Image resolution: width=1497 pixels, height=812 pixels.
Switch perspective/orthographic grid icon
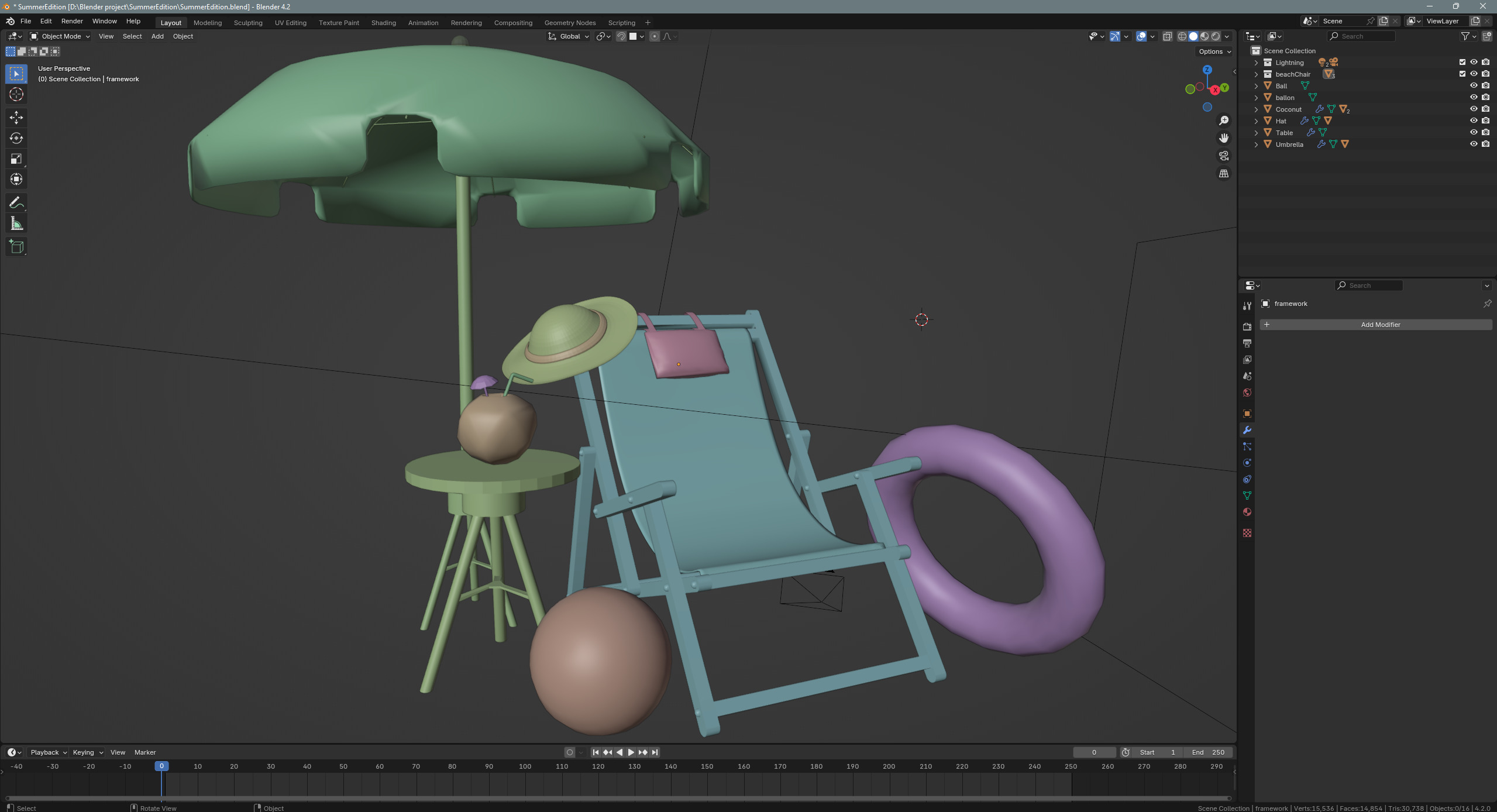1224,174
